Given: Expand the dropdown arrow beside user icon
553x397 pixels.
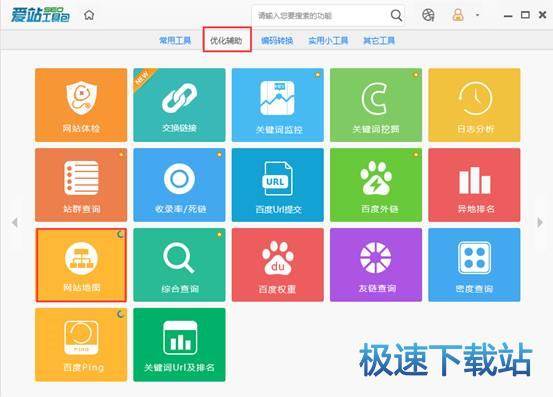Looking at the screenshot, I should (478, 15).
